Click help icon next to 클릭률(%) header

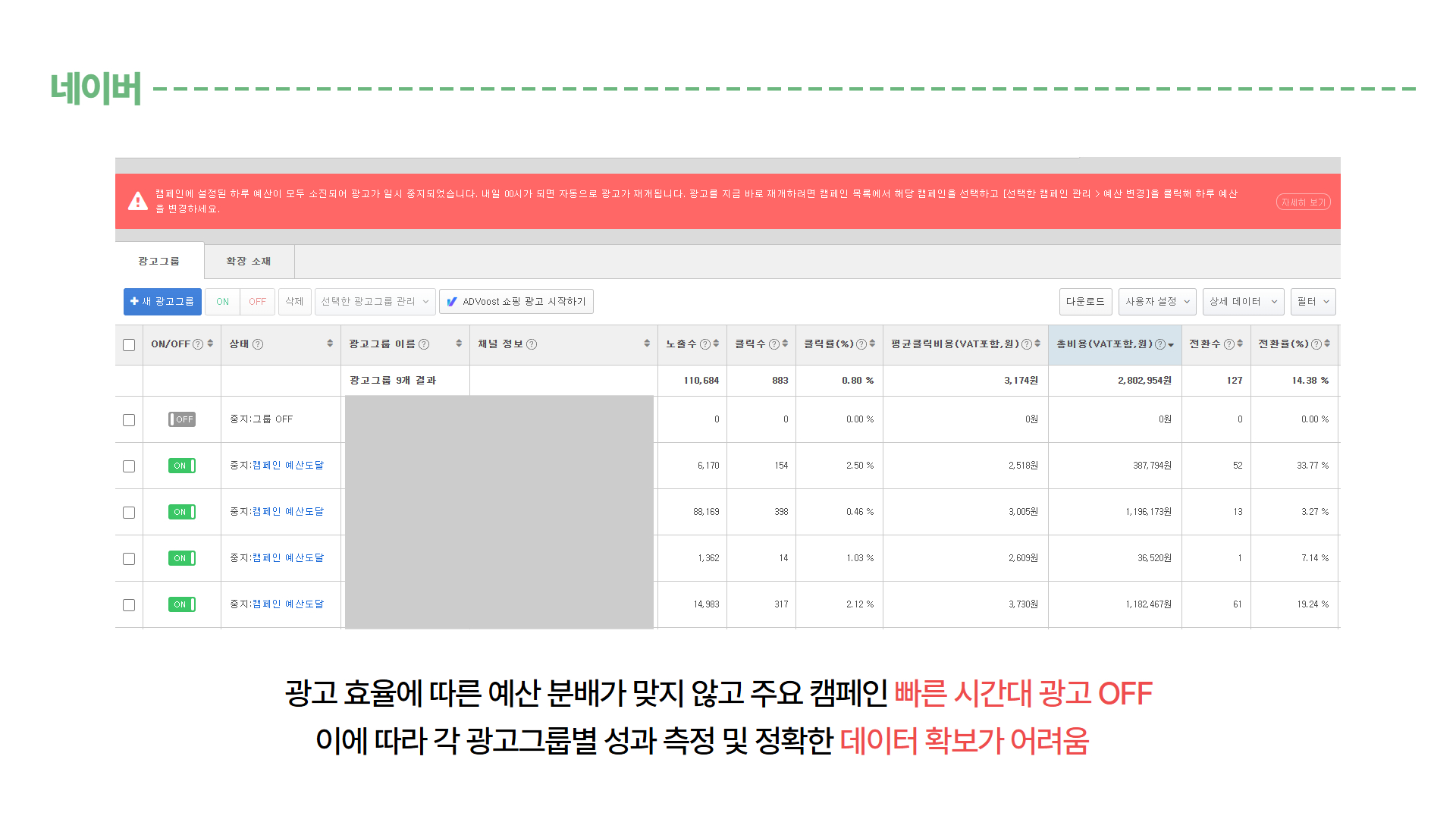click(861, 344)
